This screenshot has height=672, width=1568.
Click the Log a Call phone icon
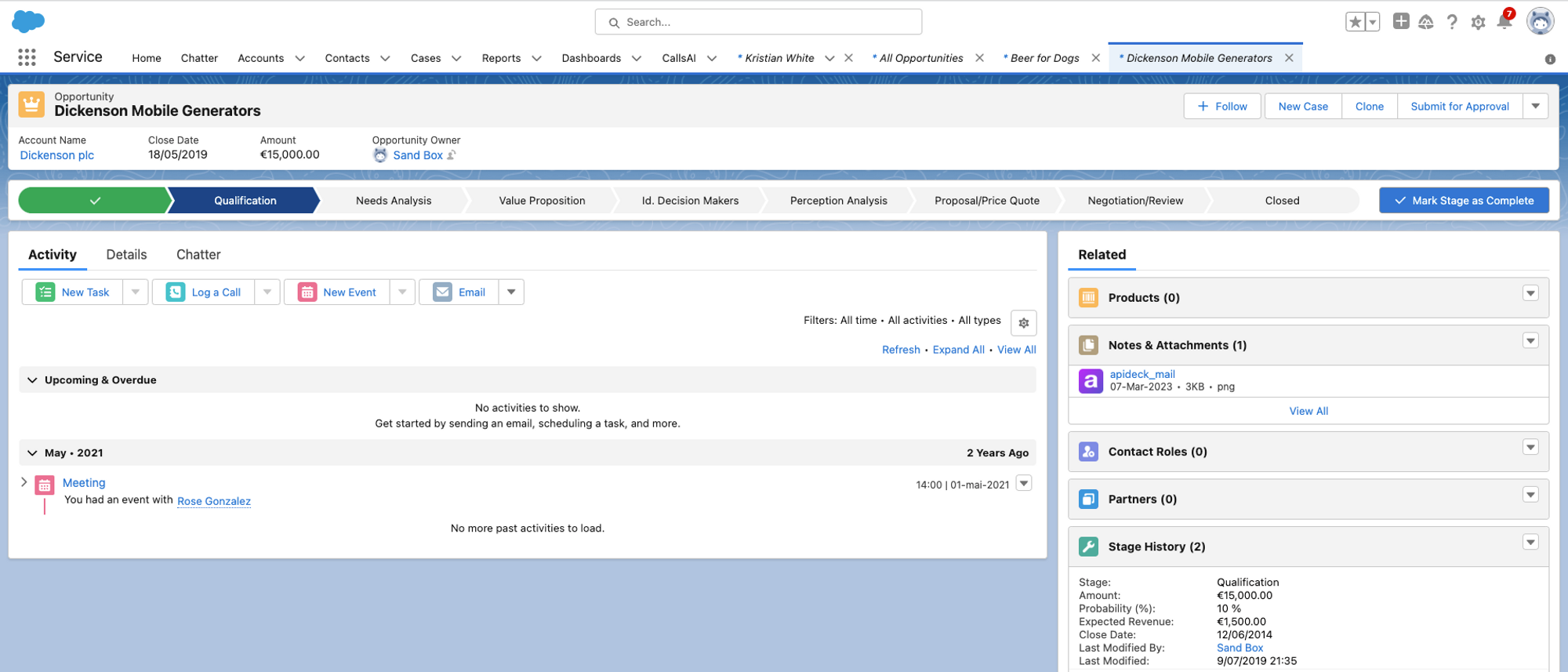click(x=176, y=292)
